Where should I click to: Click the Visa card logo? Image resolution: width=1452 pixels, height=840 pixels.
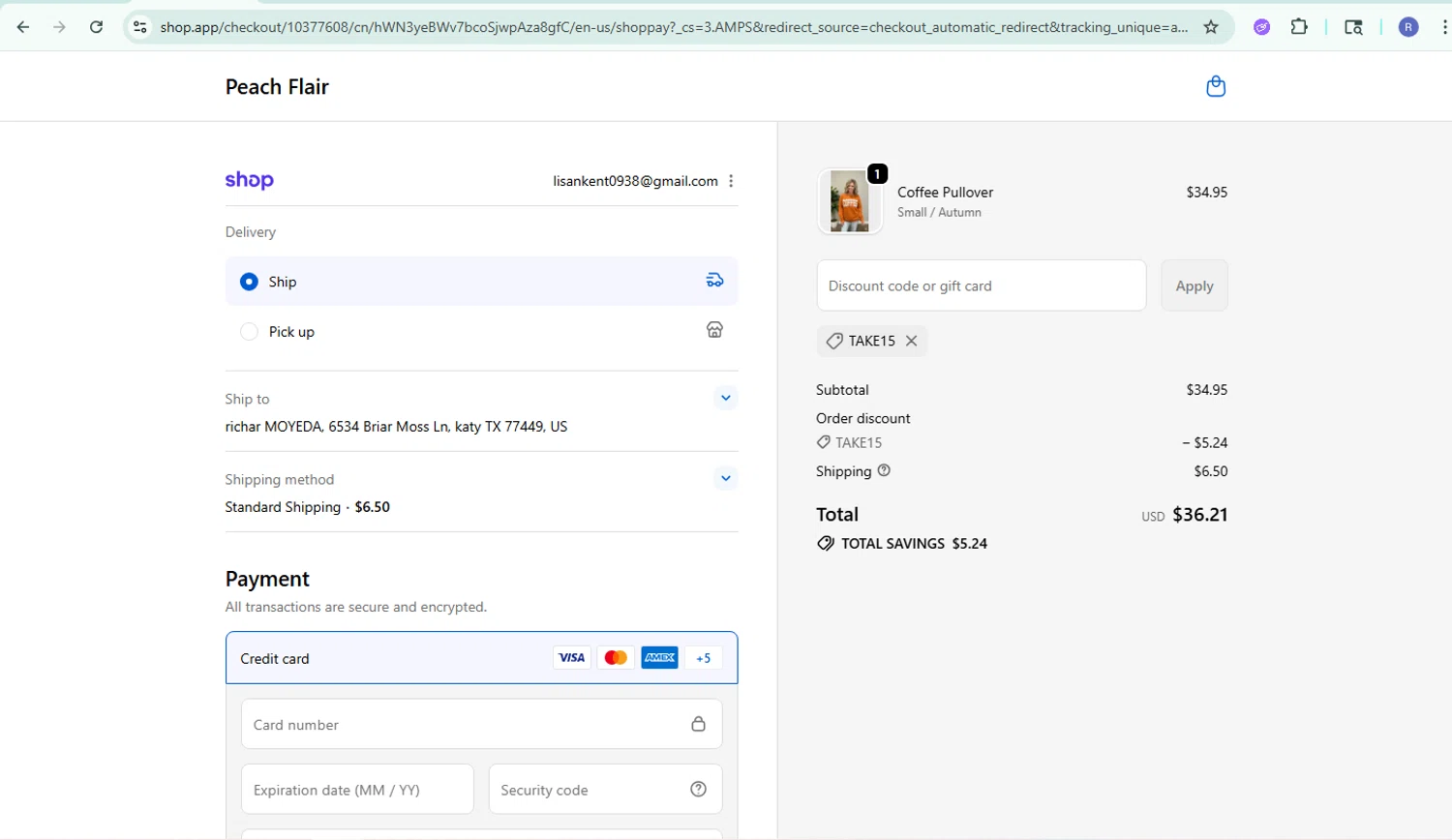click(x=571, y=658)
